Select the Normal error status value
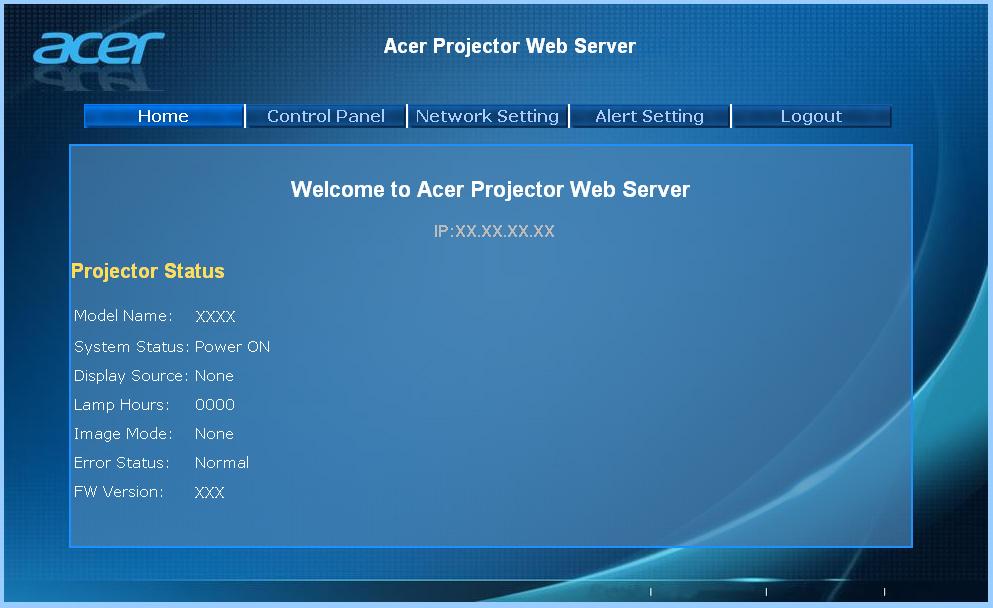 (x=222, y=463)
